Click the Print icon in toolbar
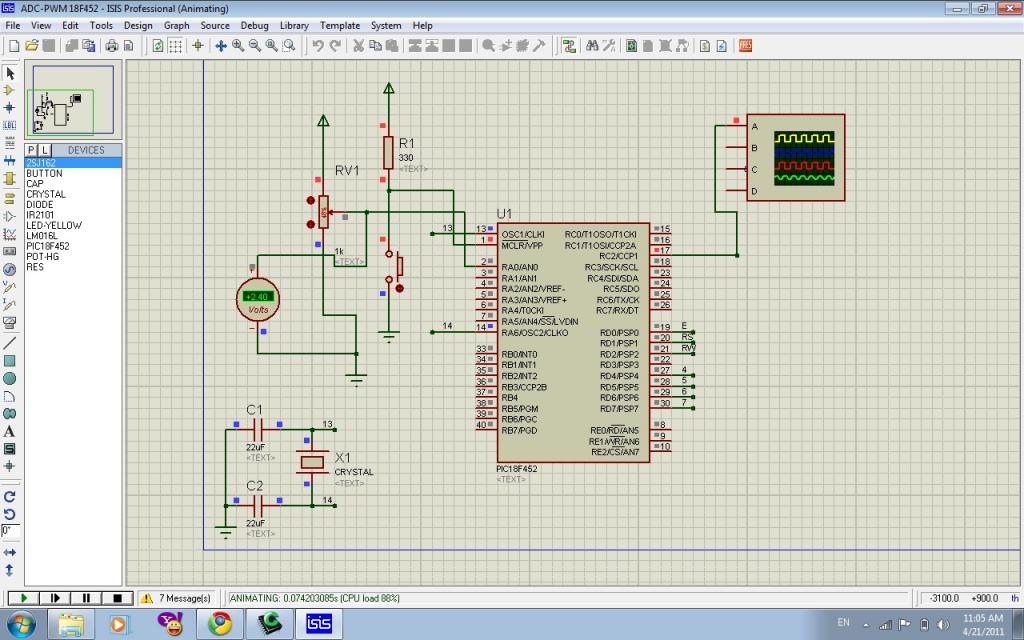This screenshot has height=640, width=1024. pos(112,45)
